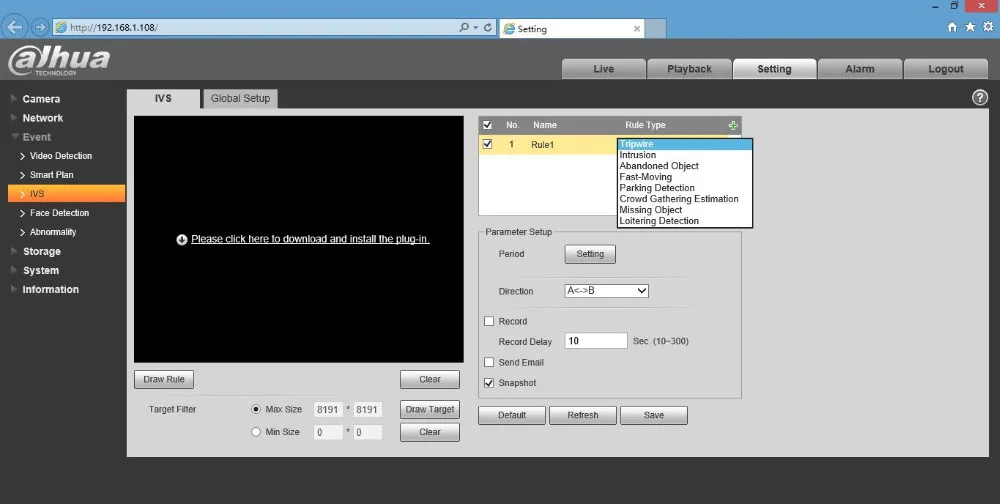Image resolution: width=1000 pixels, height=504 pixels.
Task: Choose Intrusion from rule type list
Action: [685, 155]
